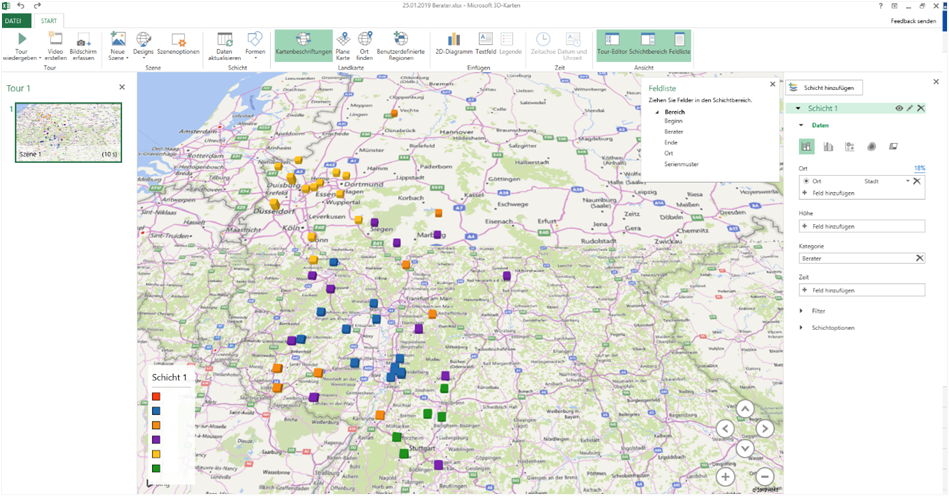
Task: Collapse the Schicht 1 layer section
Action: [x=798, y=108]
